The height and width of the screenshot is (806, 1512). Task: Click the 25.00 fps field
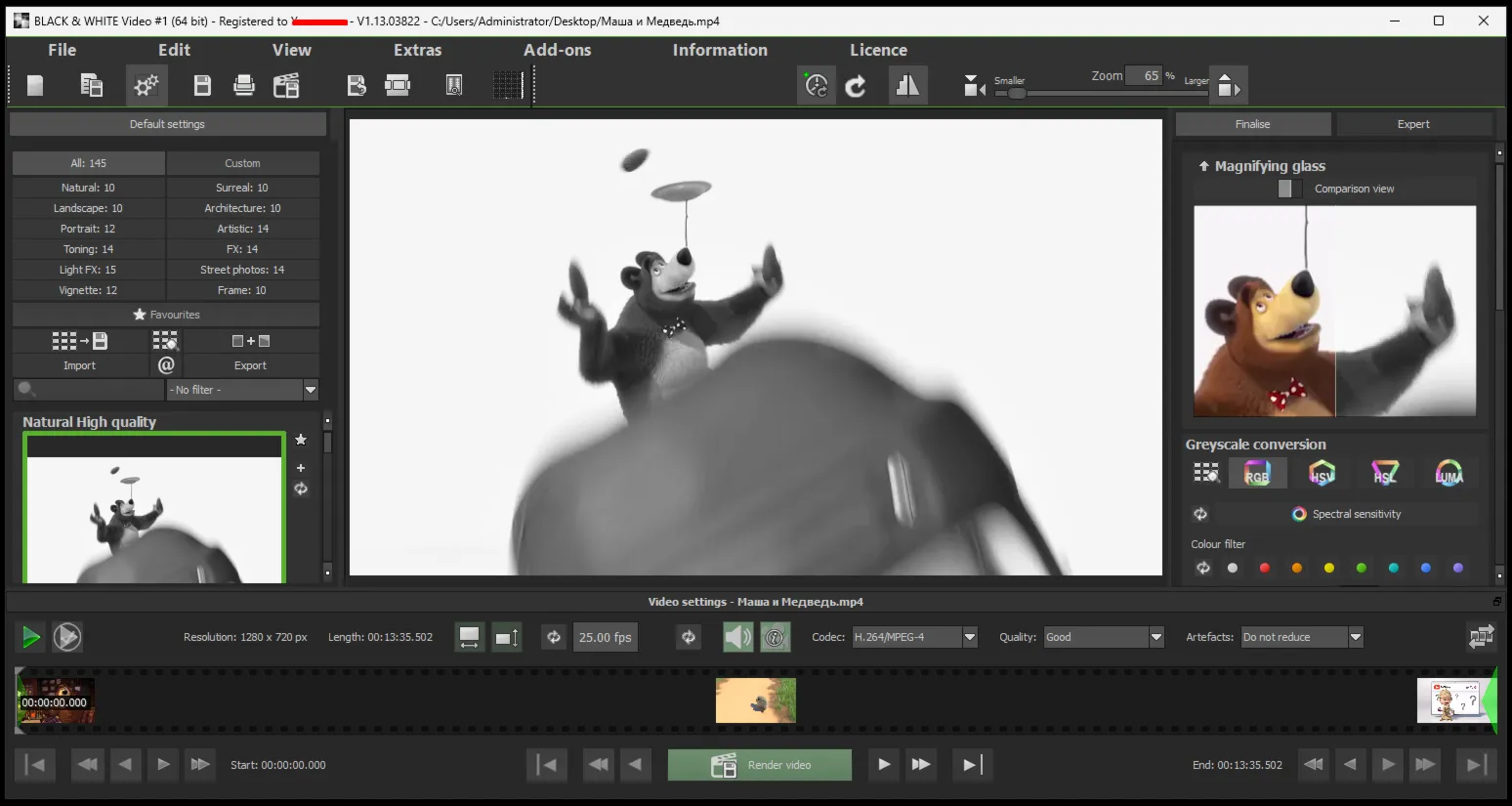point(606,637)
